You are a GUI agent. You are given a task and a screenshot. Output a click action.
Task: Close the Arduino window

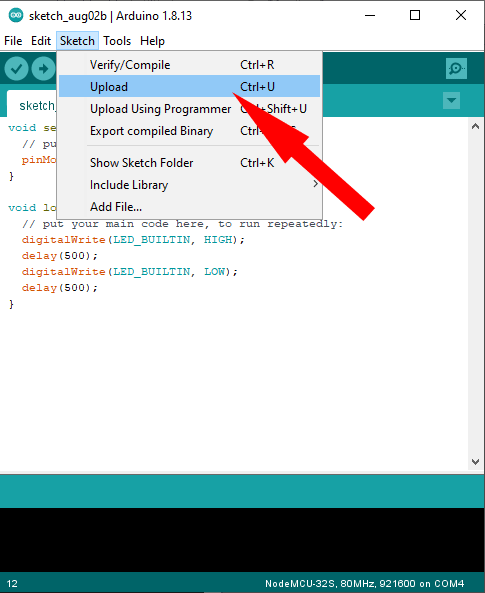click(461, 16)
